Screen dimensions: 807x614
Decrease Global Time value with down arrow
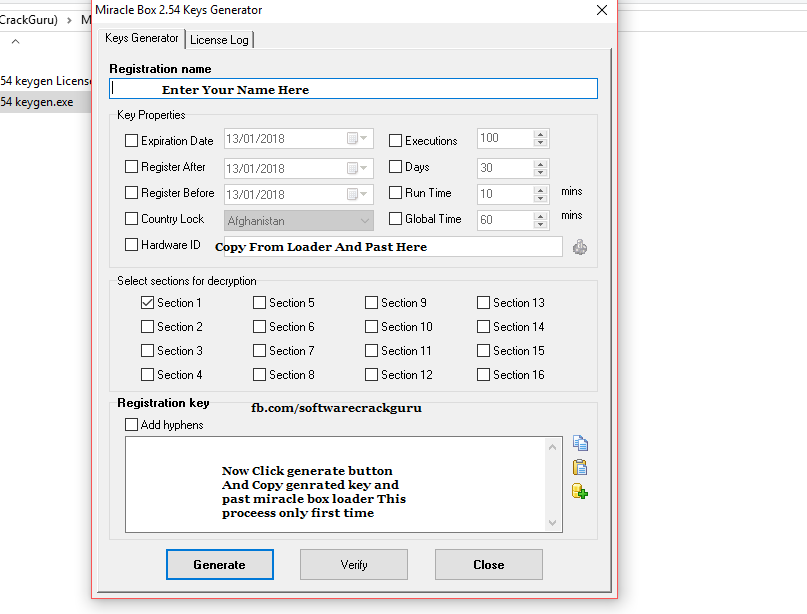540,224
